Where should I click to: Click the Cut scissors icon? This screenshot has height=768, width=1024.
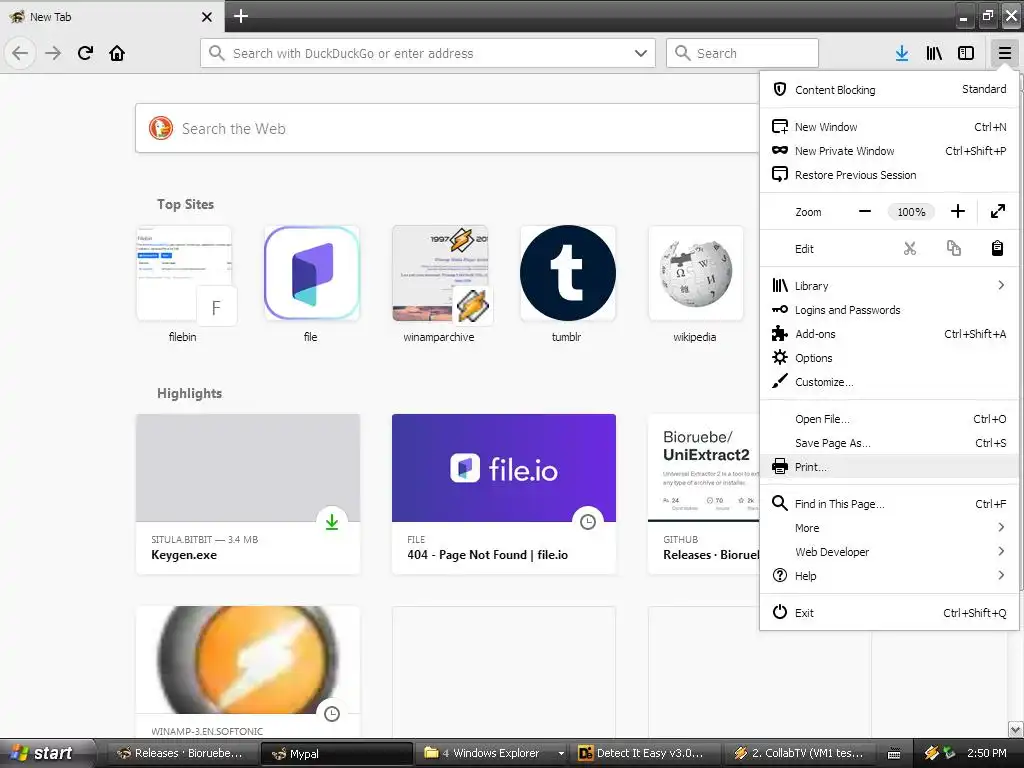pos(910,248)
